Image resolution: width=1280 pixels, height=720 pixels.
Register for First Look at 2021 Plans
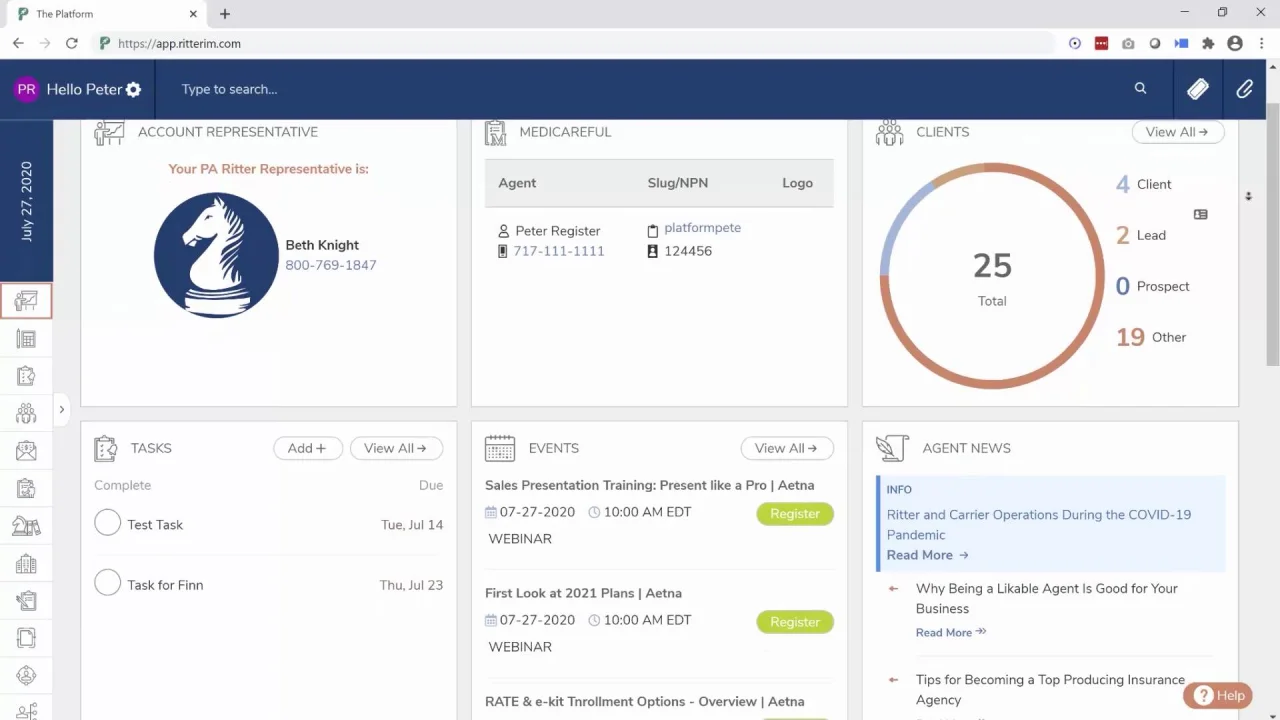(795, 622)
